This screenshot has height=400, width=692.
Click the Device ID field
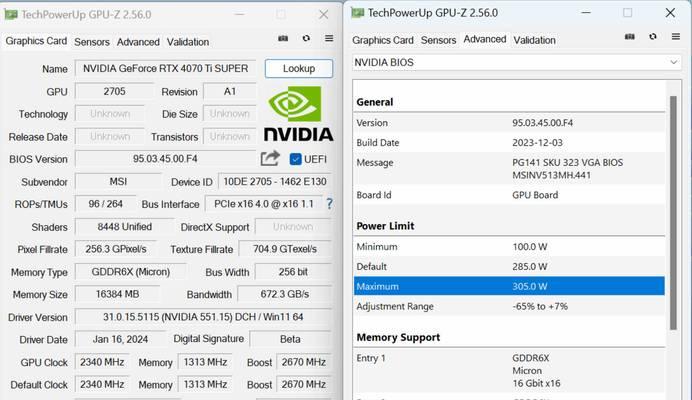point(275,181)
